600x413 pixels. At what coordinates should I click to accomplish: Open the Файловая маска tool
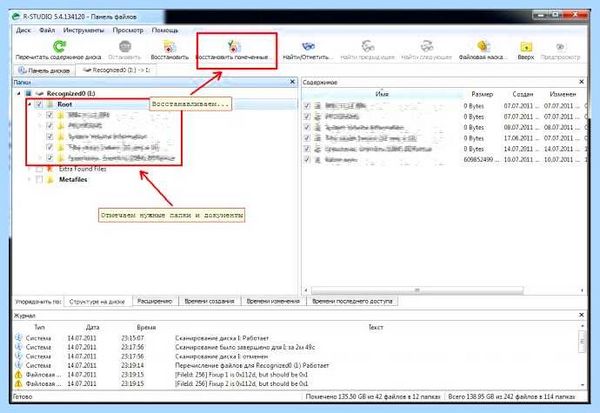(483, 47)
